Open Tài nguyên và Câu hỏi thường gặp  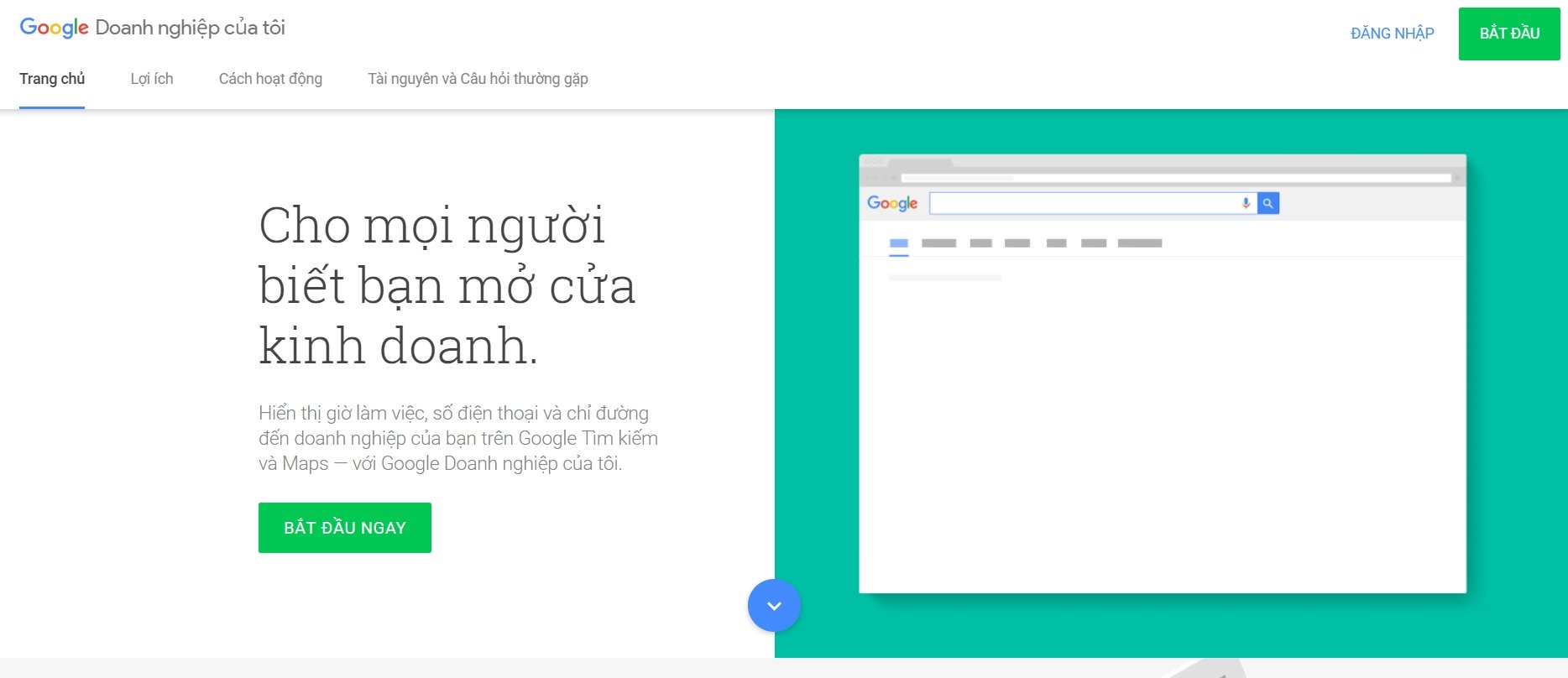point(478,79)
